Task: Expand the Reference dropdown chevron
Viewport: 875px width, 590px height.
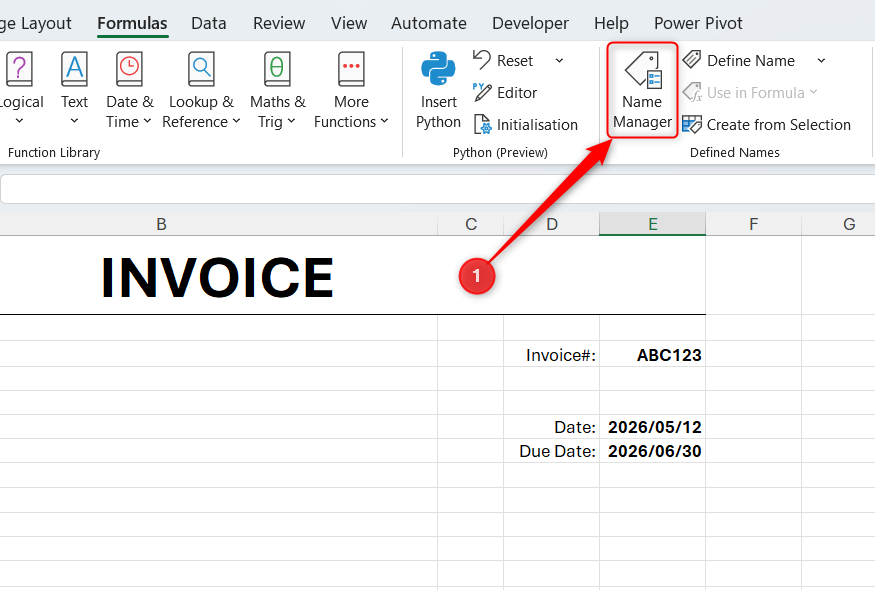Action: (236, 121)
